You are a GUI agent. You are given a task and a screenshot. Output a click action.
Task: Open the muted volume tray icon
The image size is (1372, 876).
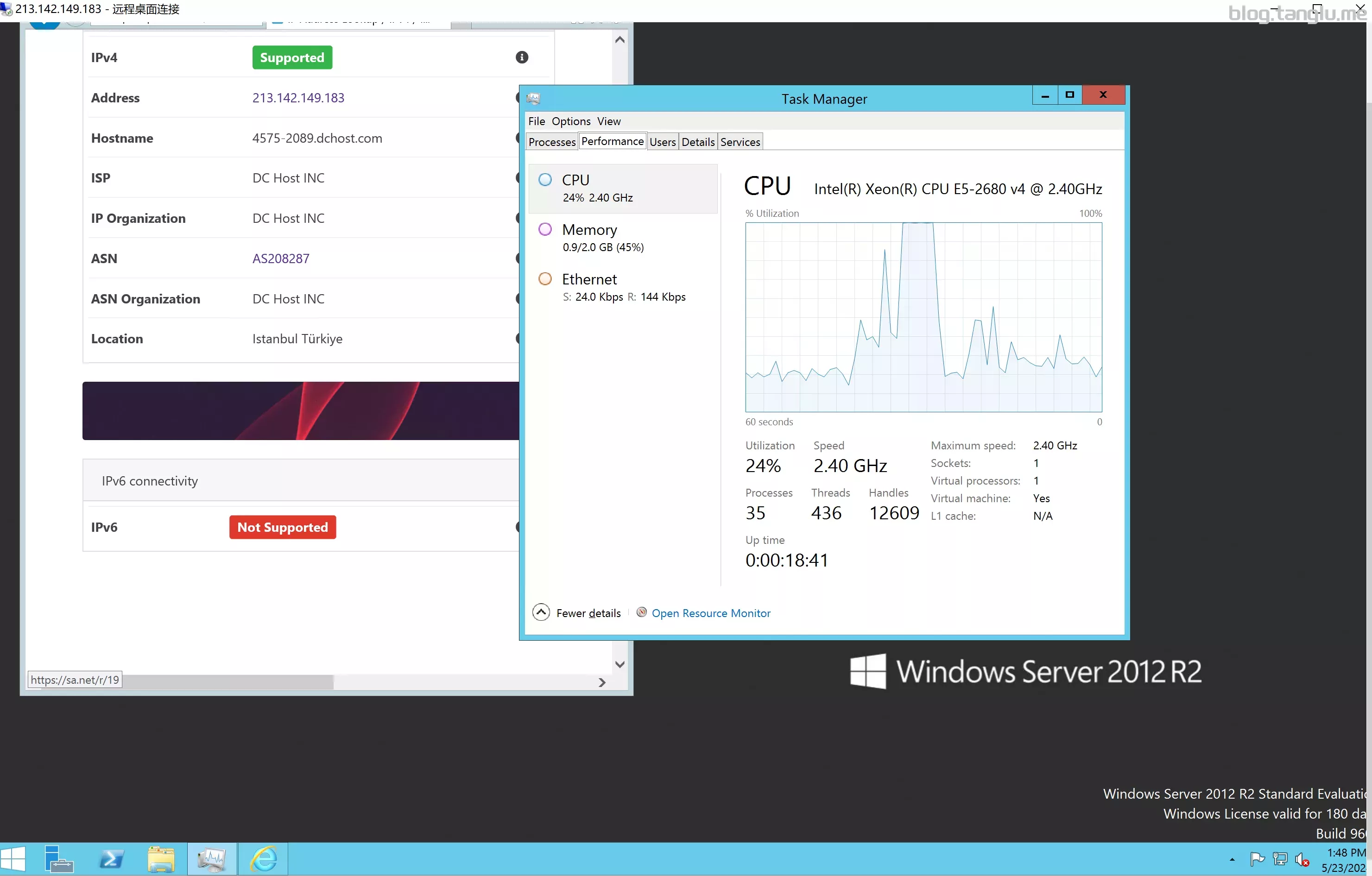[x=1302, y=859]
